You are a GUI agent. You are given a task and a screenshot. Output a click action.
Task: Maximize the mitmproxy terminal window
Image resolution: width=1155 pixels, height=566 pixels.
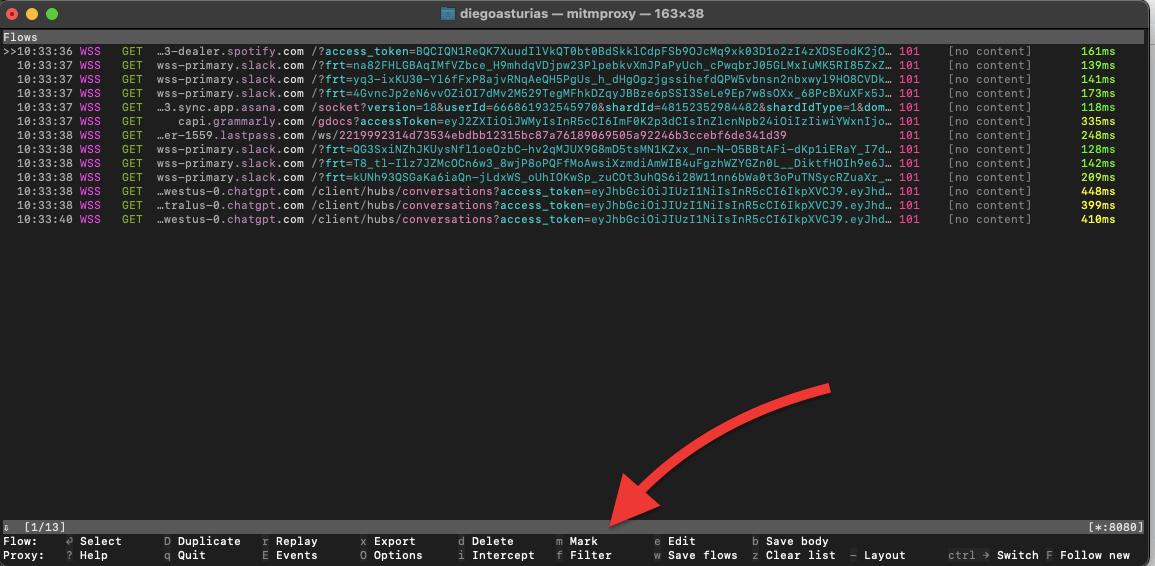point(52,14)
